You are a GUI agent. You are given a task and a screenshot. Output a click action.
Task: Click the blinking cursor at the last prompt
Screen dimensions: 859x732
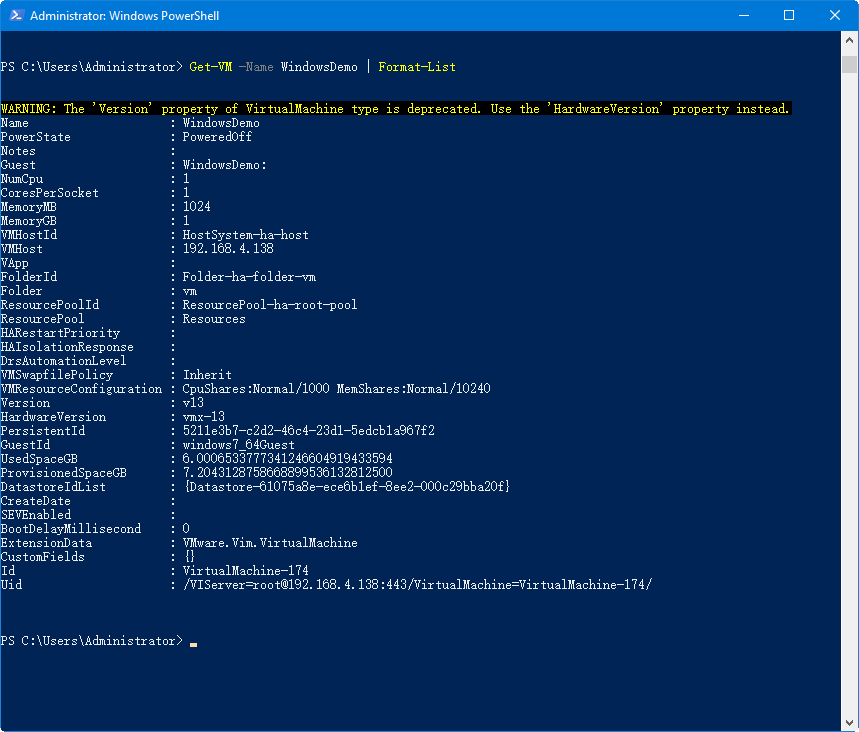[193, 642]
